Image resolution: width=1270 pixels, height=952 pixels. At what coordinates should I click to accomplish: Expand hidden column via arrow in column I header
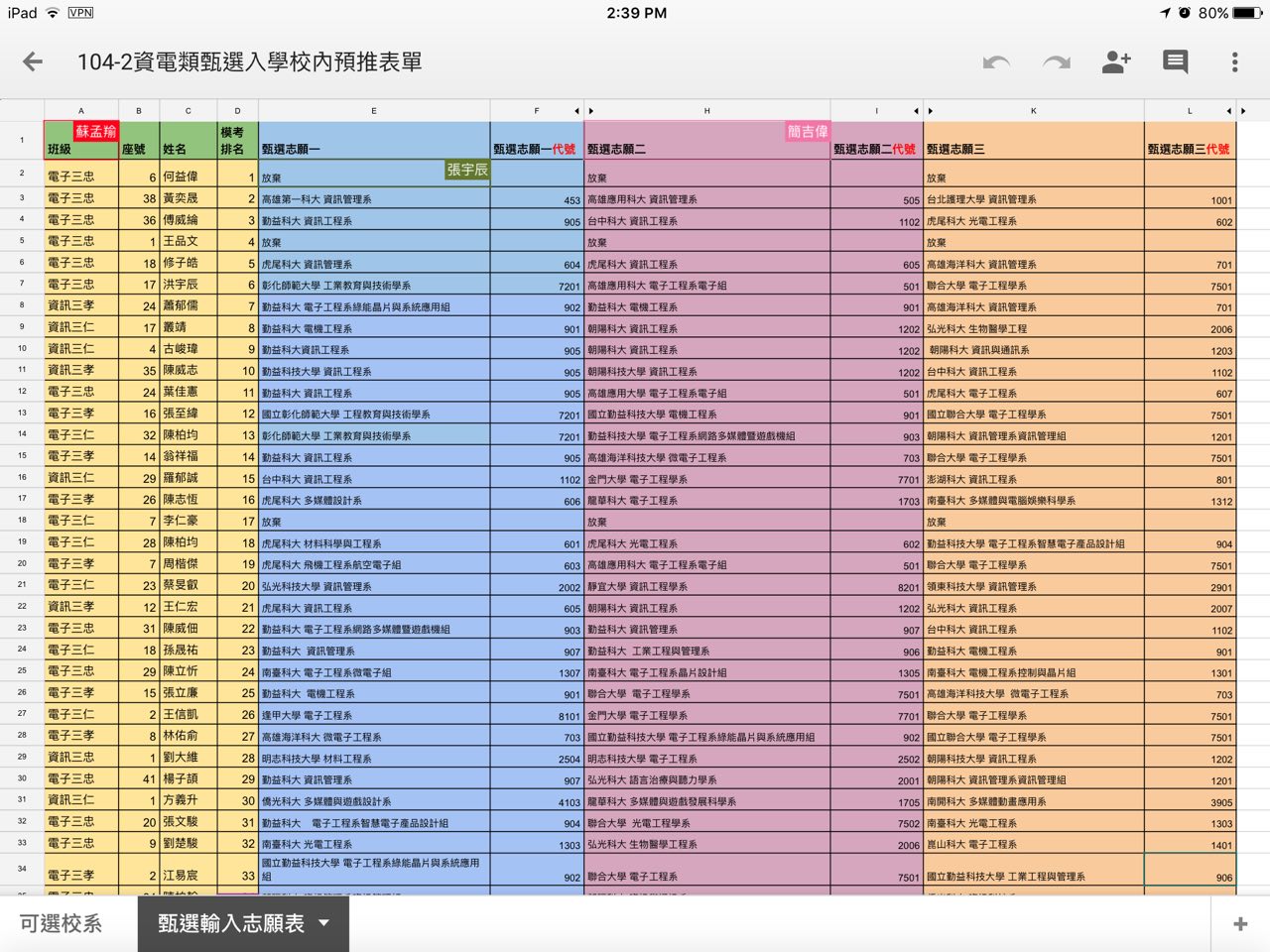coord(916,111)
